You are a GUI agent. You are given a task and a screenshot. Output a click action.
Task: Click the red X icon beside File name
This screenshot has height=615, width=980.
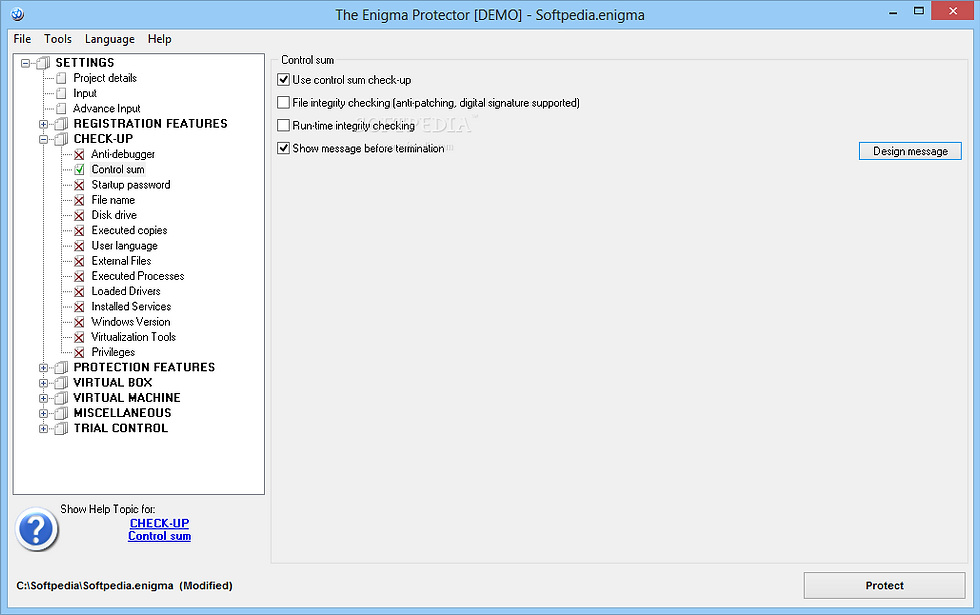point(79,200)
